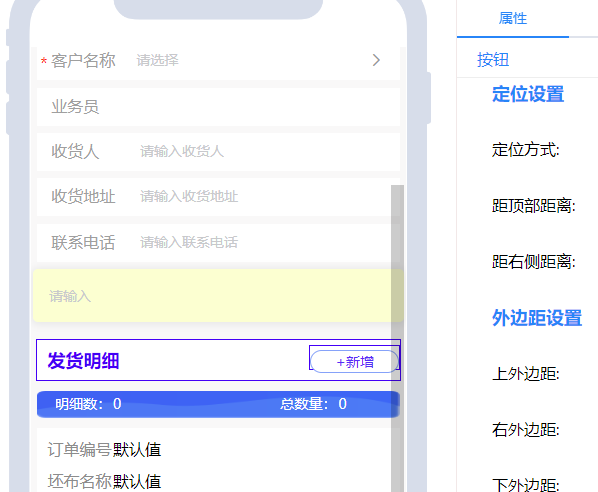Click the 联系电话 field label
Viewport: 598px width, 492px height.
[83, 242]
